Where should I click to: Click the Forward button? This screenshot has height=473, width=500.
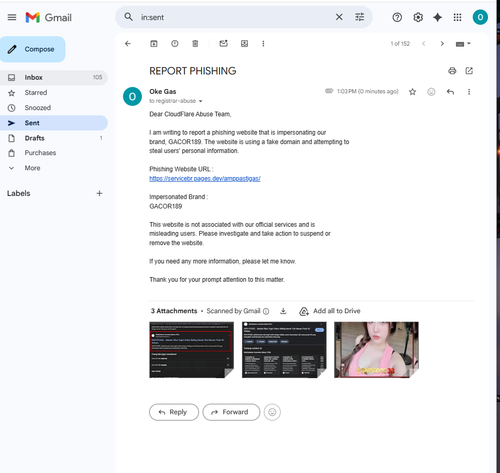[231, 412]
